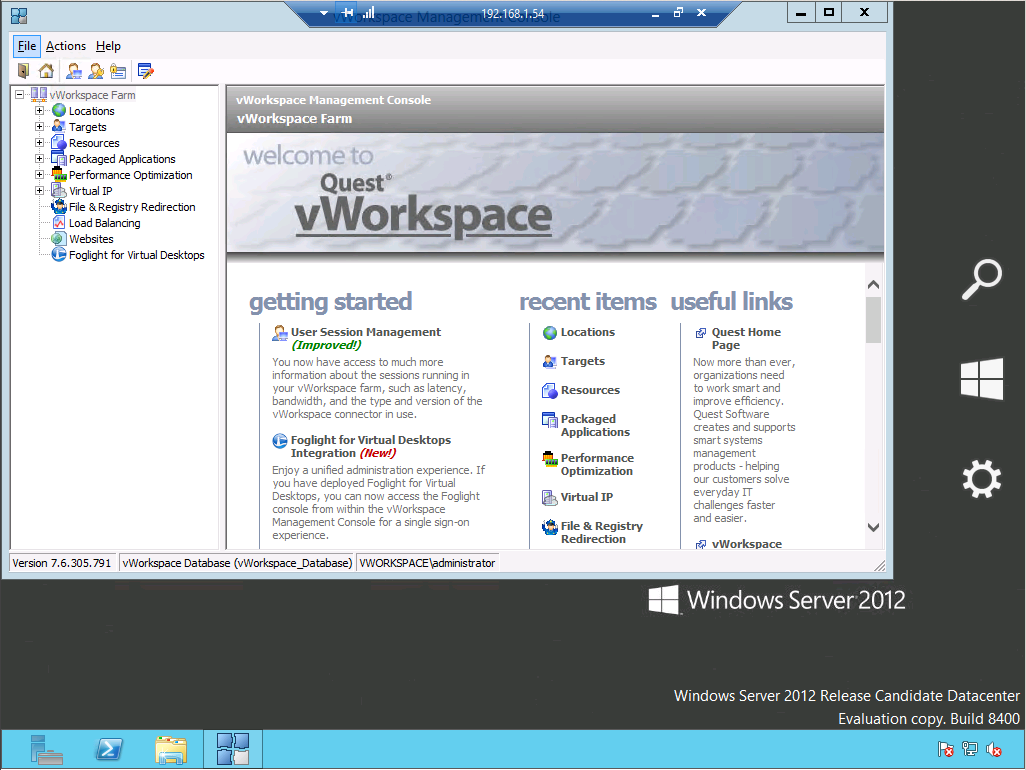Click the Load Balancing tree icon
The image size is (1026, 770).
tap(59, 222)
